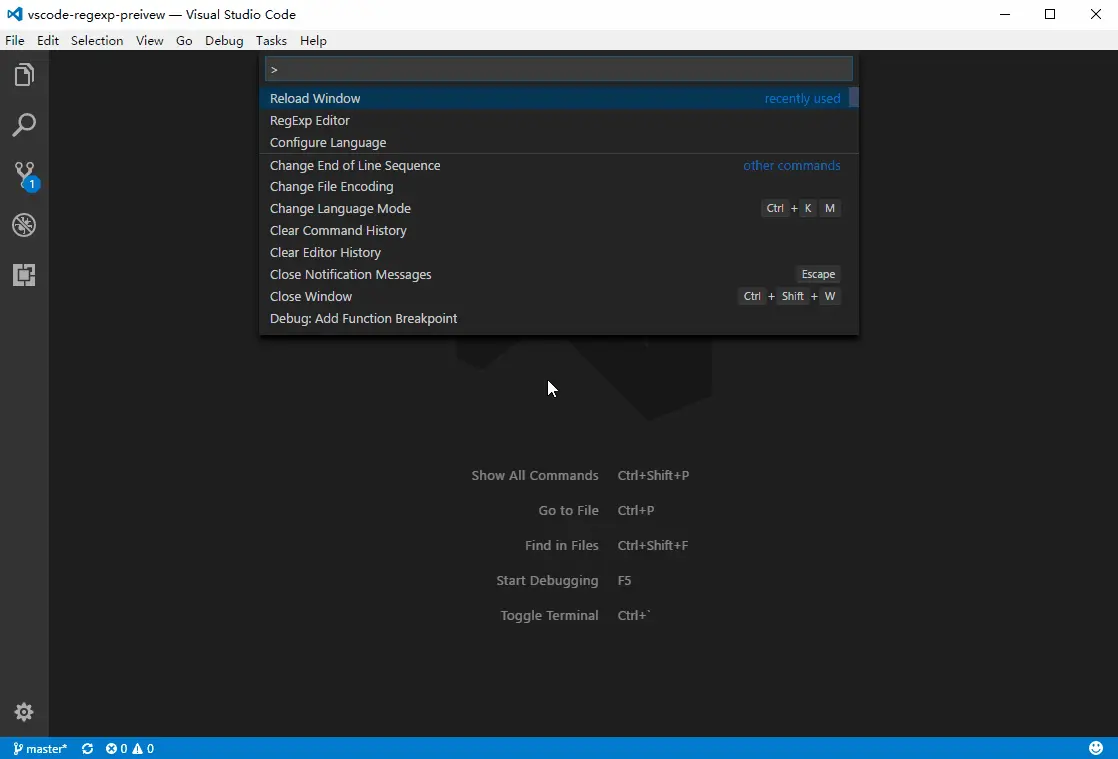
Task: Open the Help menu
Action: 313,41
